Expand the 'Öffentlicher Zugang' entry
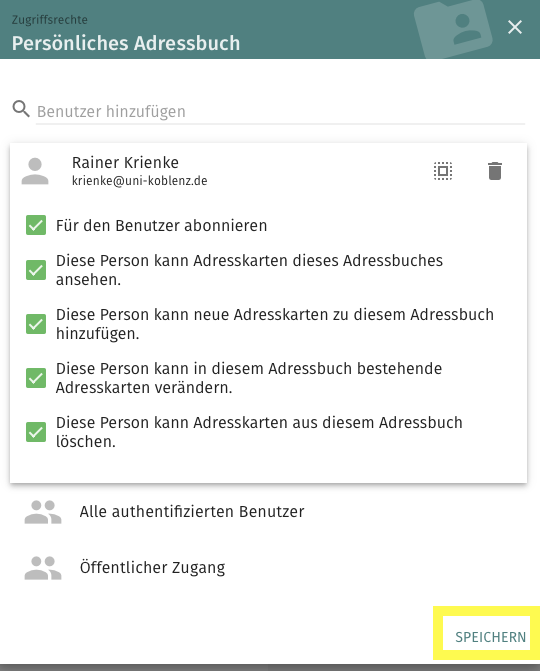This screenshot has height=671, width=540. 268,568
